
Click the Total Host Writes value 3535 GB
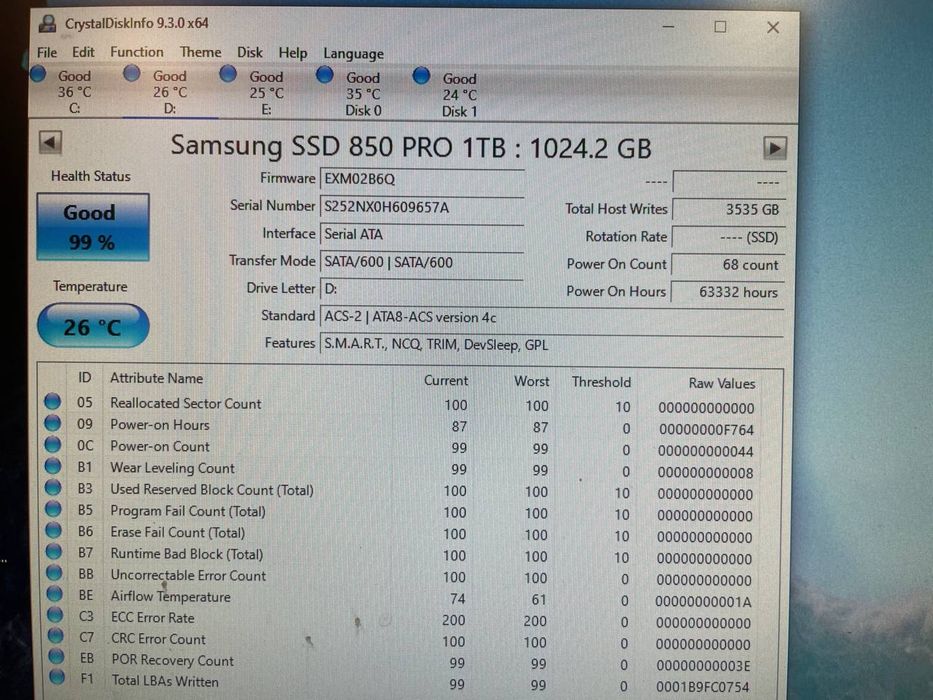[729, 210]
